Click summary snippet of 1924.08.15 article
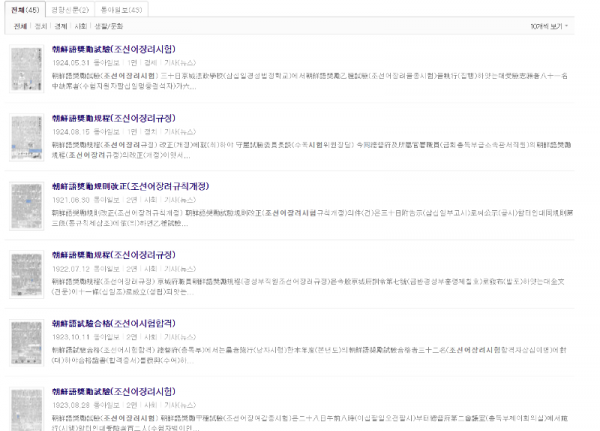The height and width of the screenshot is (431, 600). 311,150
